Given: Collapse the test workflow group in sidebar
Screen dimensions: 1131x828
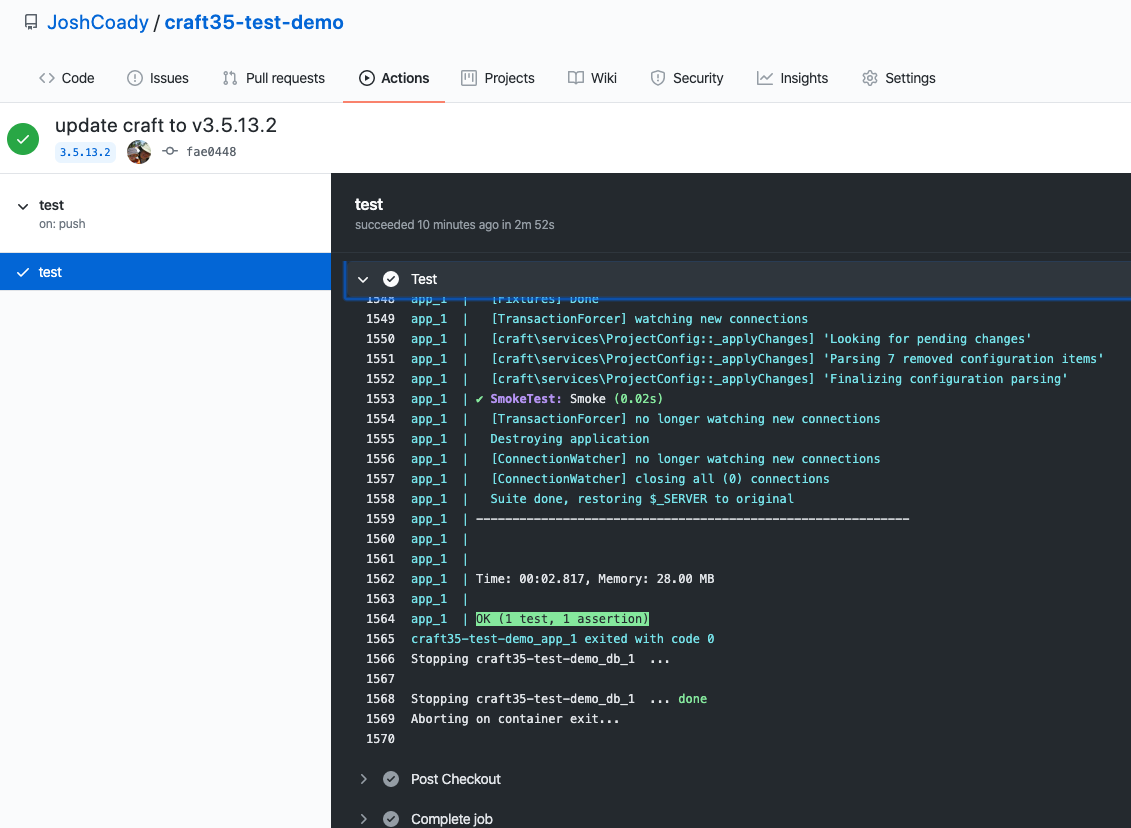Looking at the screenshot, I should click(23, 206).
